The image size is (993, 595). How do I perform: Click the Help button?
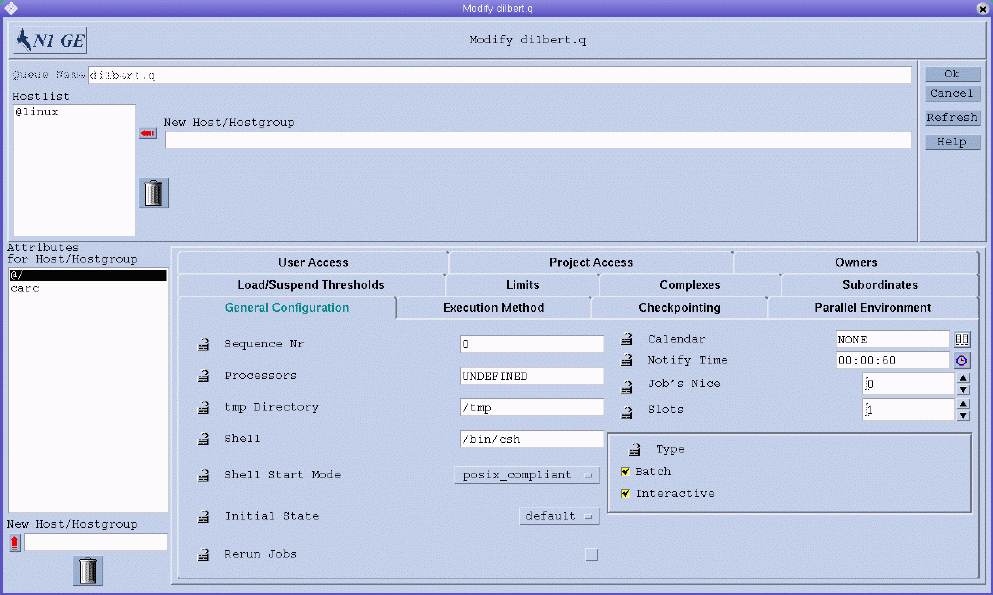pos(952,142)
